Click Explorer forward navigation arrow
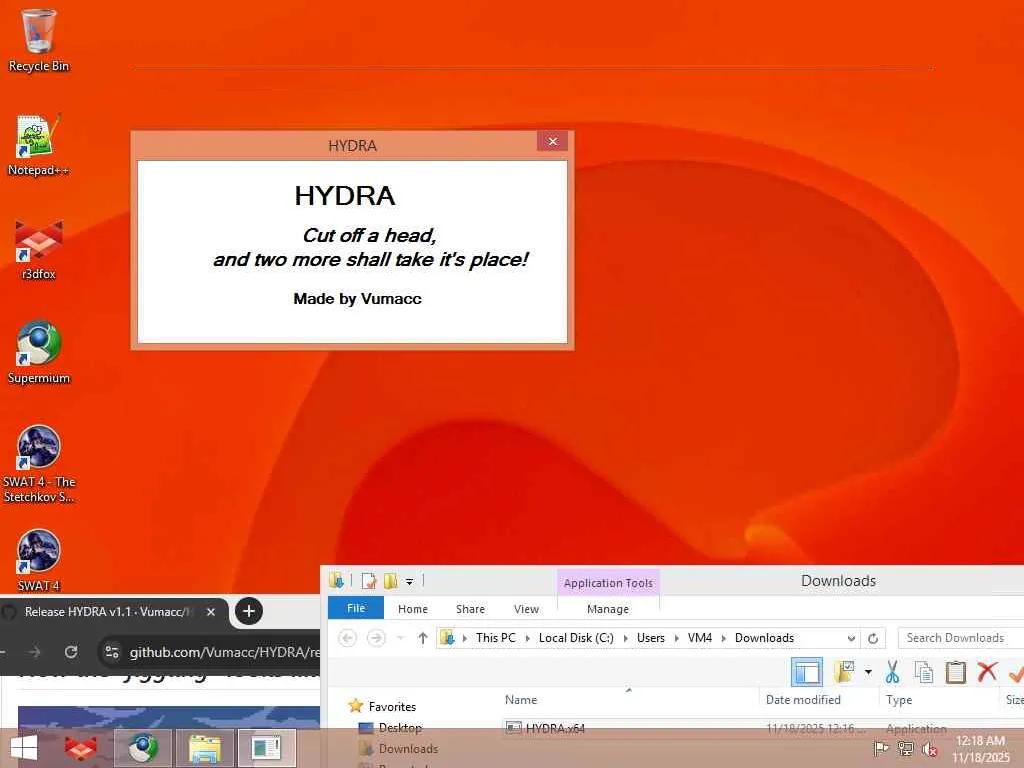The height and width of the screenshot is (768, 1024). coord(376,638)
